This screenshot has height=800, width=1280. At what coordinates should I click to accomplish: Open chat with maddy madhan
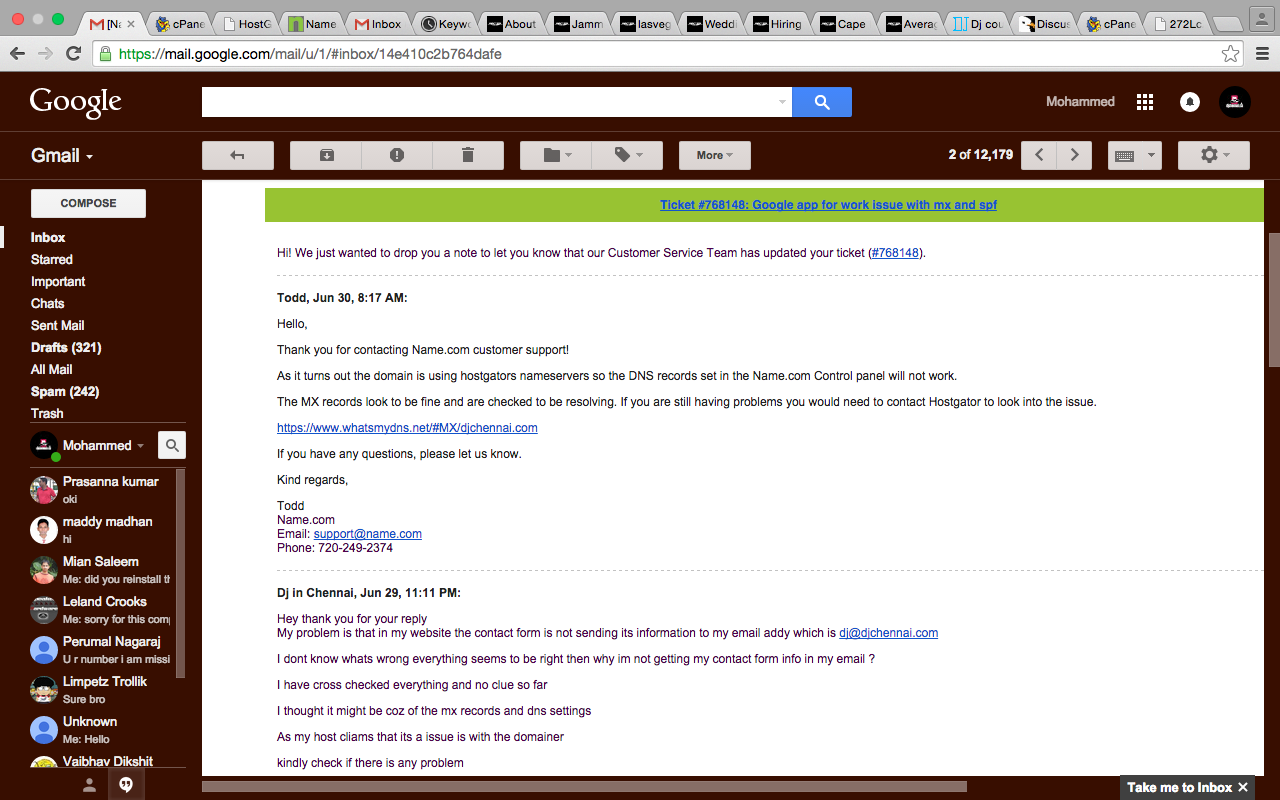[x=100, y=529]
